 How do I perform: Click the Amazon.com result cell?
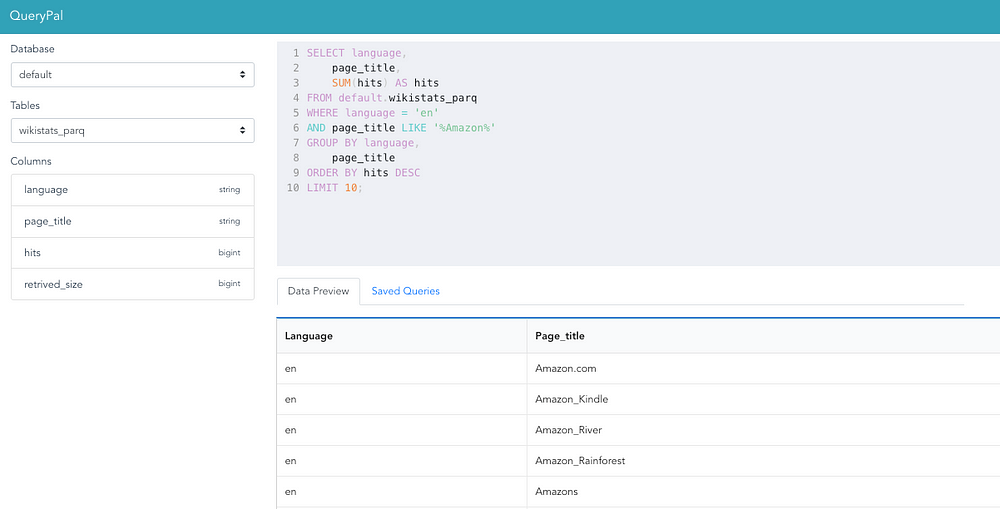click(763, 369)
